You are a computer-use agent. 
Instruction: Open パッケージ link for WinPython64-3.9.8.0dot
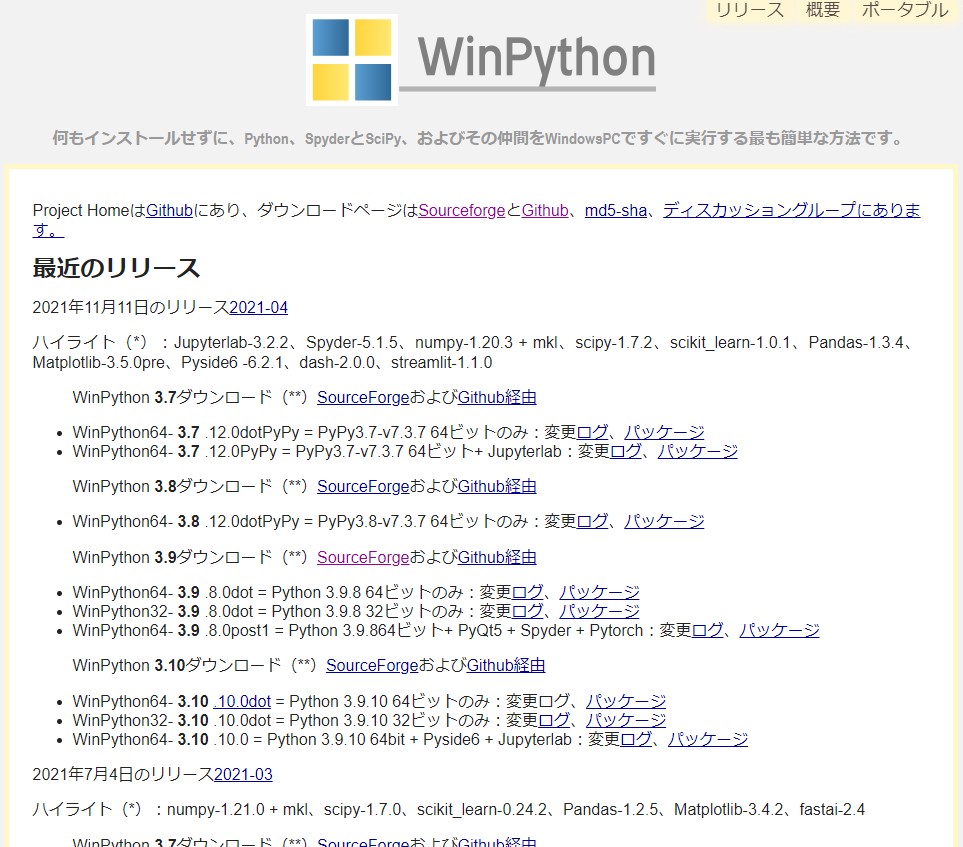click(599, 592)
